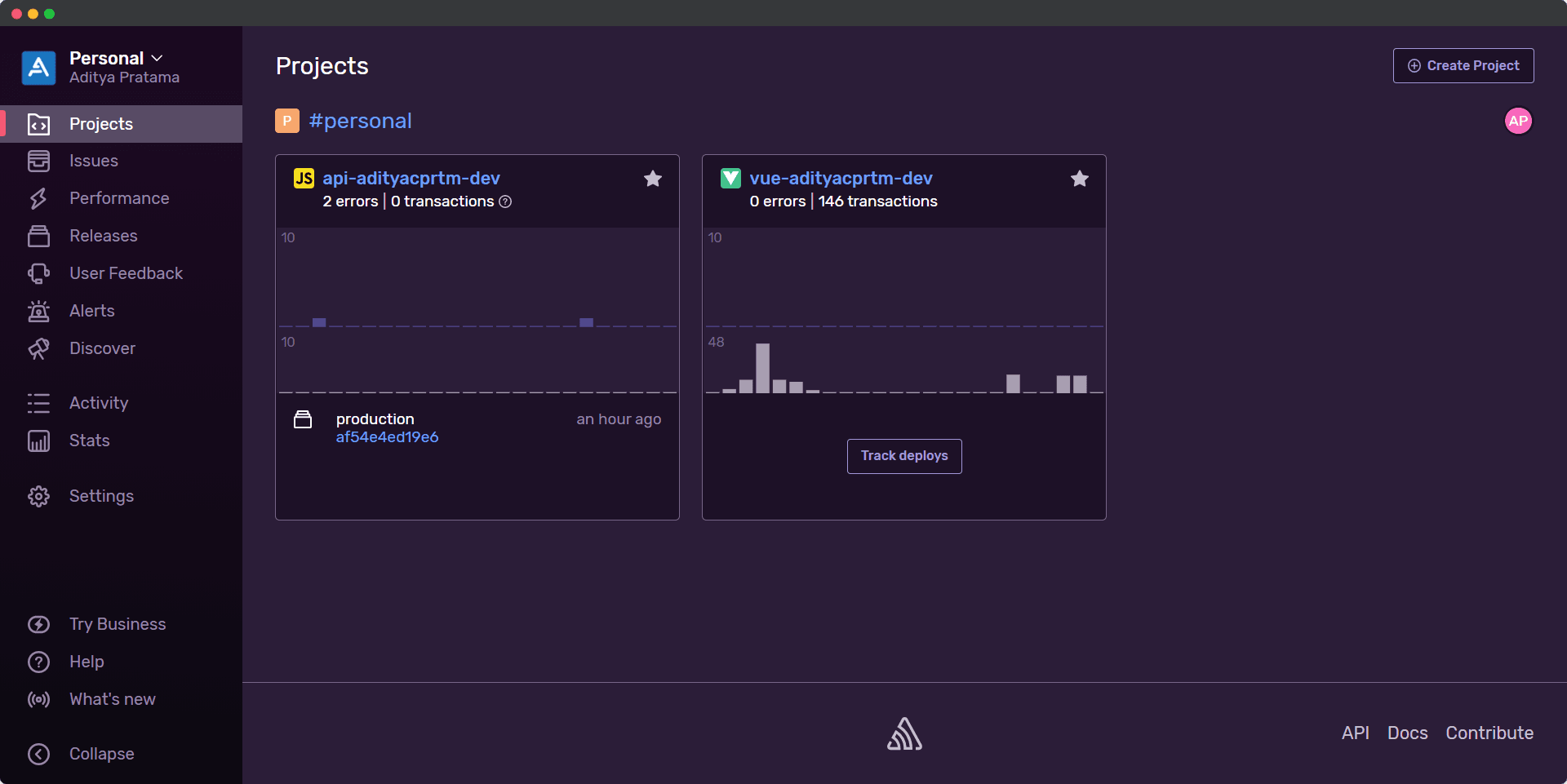1567x784 pixels.
Task: Click the User Feedback icon
Action: (38, 273)
